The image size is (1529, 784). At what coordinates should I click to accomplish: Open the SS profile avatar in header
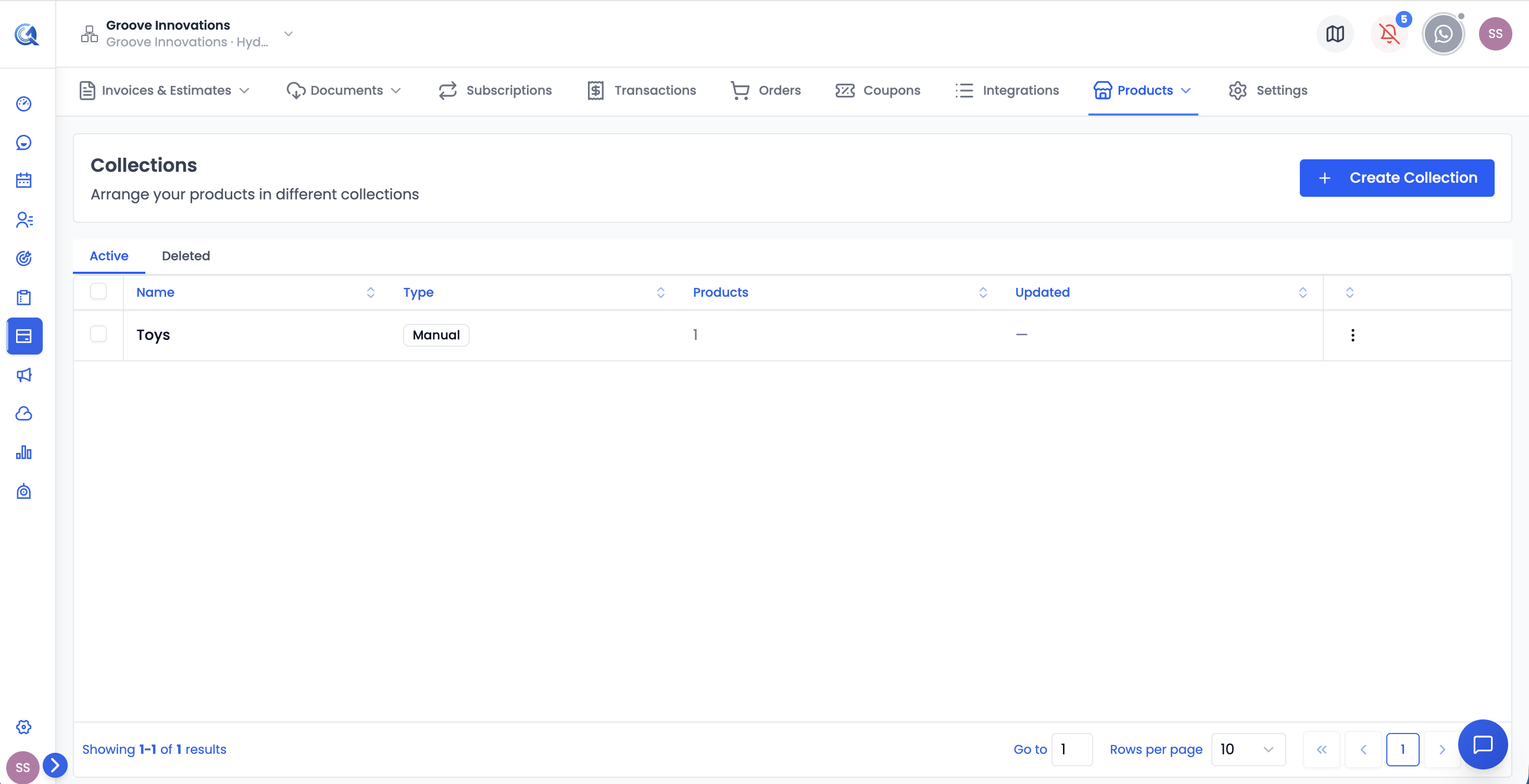[1495, 34]
